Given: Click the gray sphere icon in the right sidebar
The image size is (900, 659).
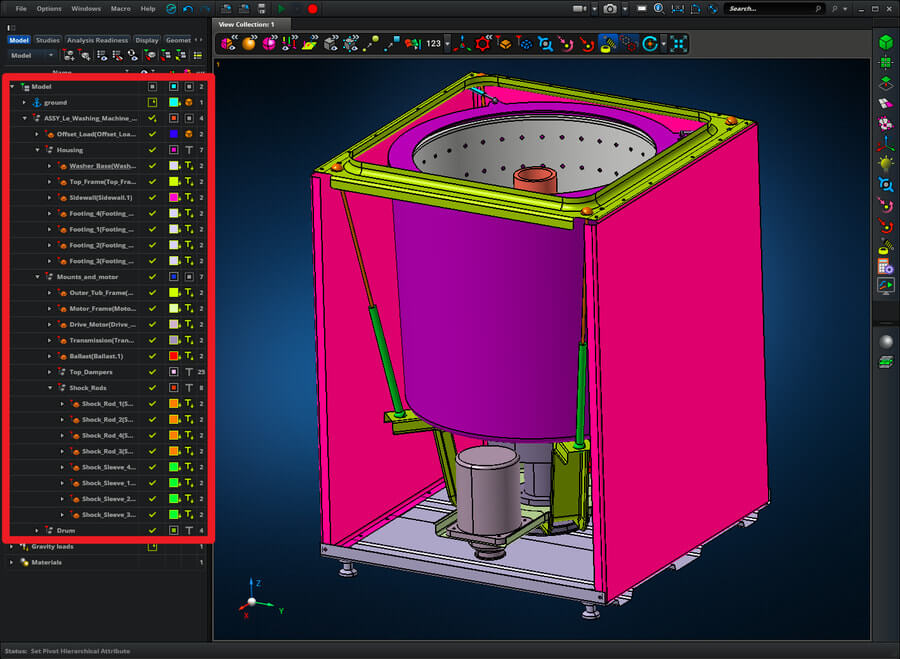Looking at the screenshot, I should 885,342.
